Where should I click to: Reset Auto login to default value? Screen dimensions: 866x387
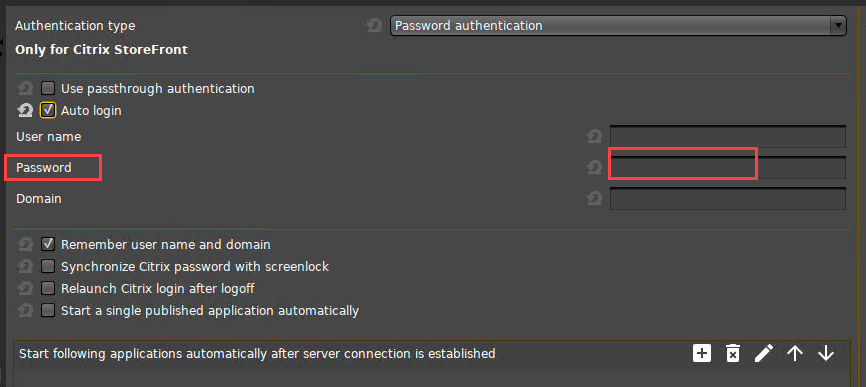point(25,111)
